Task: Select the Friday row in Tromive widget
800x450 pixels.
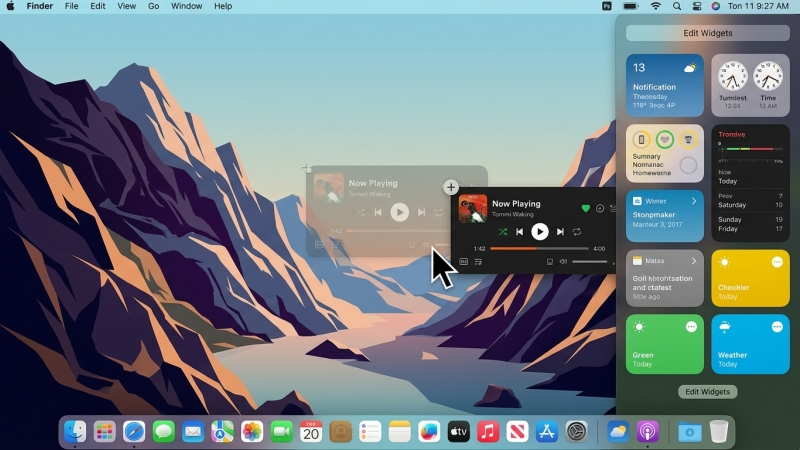Action: (751, 229)
